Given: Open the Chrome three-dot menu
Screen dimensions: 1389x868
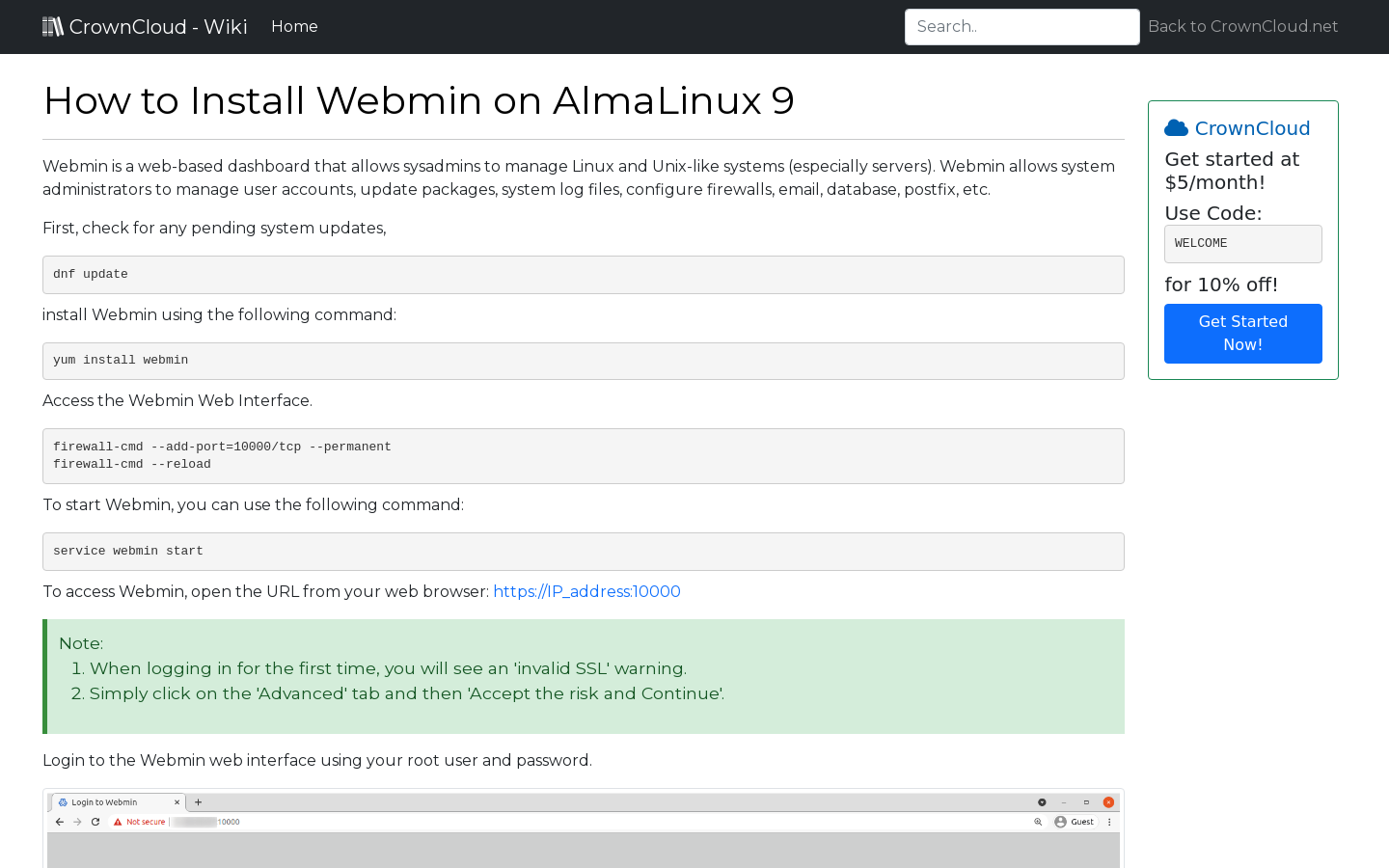Looking at the screenshot, I should click(x=1107, y=821).
